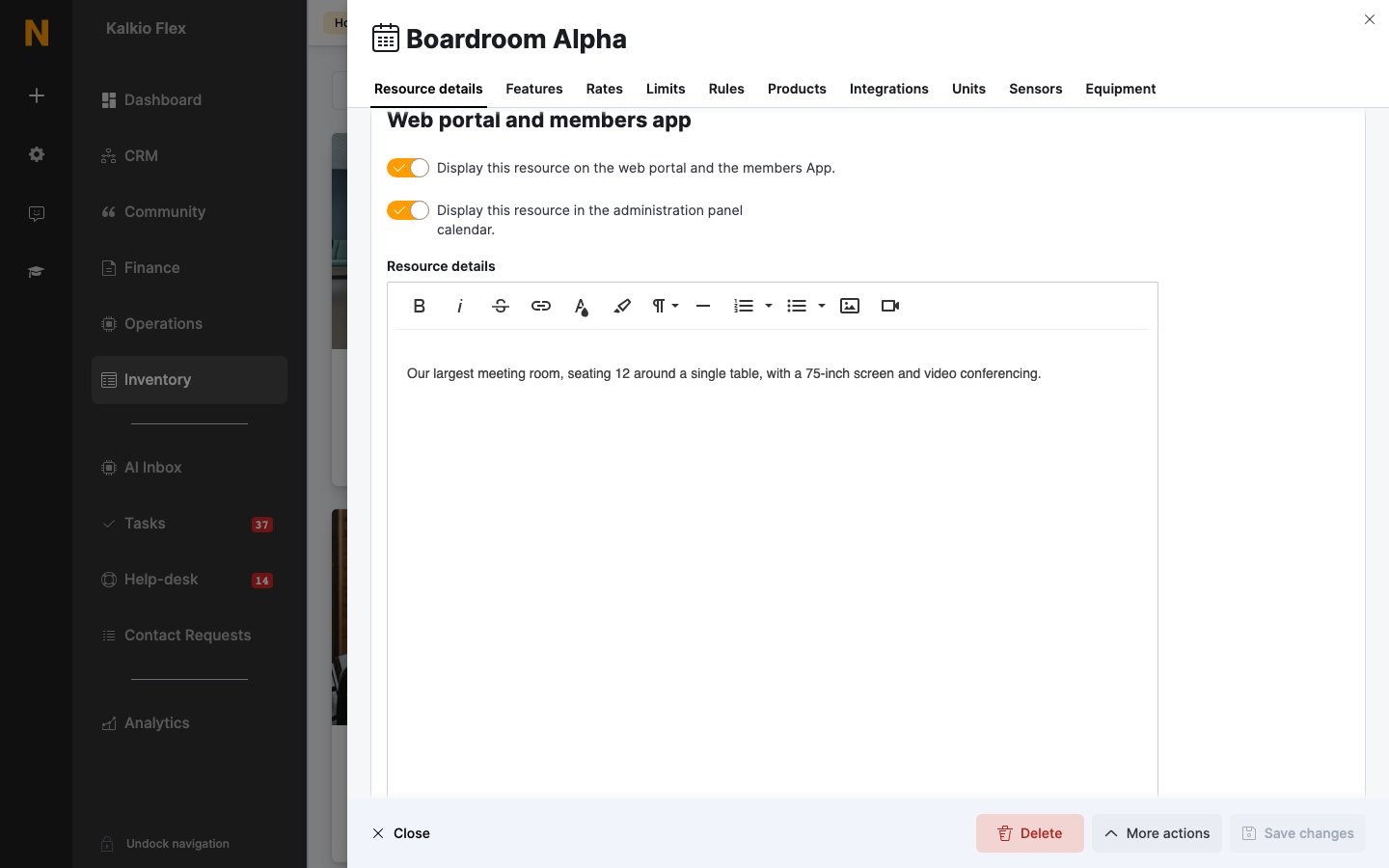This screenshot has width=1389, height=868.
Task: Click the Close button at bottom left
Action: (x=401, y=833)
